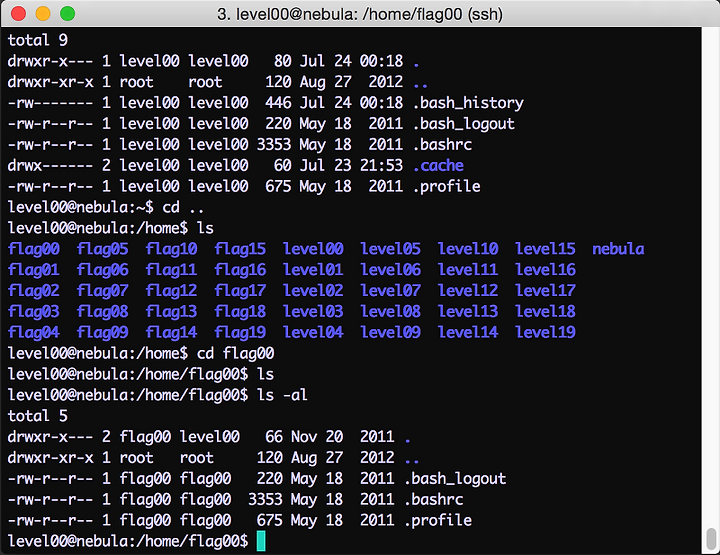Select .profile in the level00 listing
The height and width of the screenshot is (555, 720).
(x=446, y=186)
